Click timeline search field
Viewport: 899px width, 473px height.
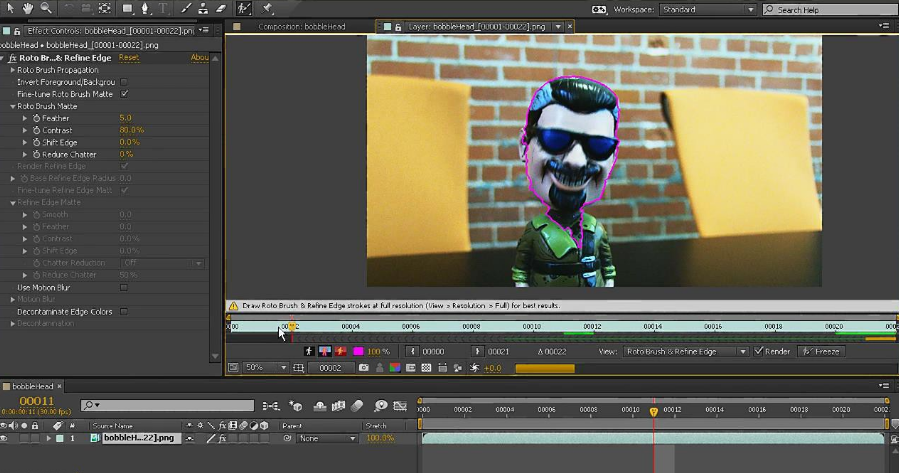[x=167, y=405]
